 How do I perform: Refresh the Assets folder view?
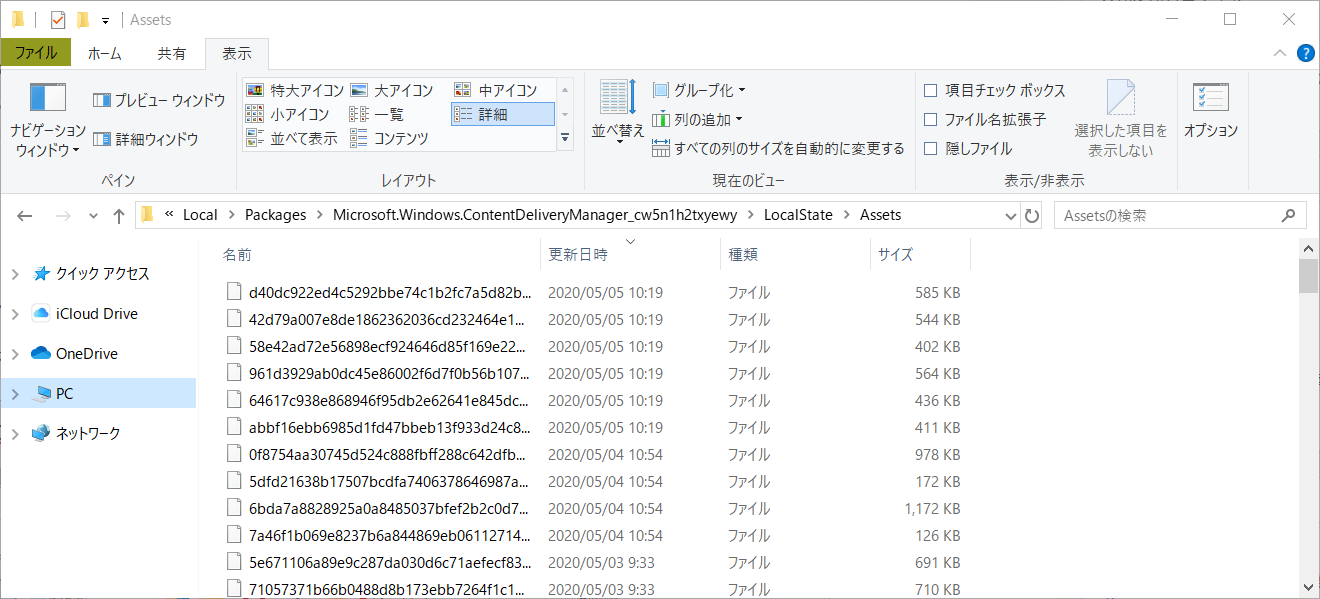(x=1033, y=215)
